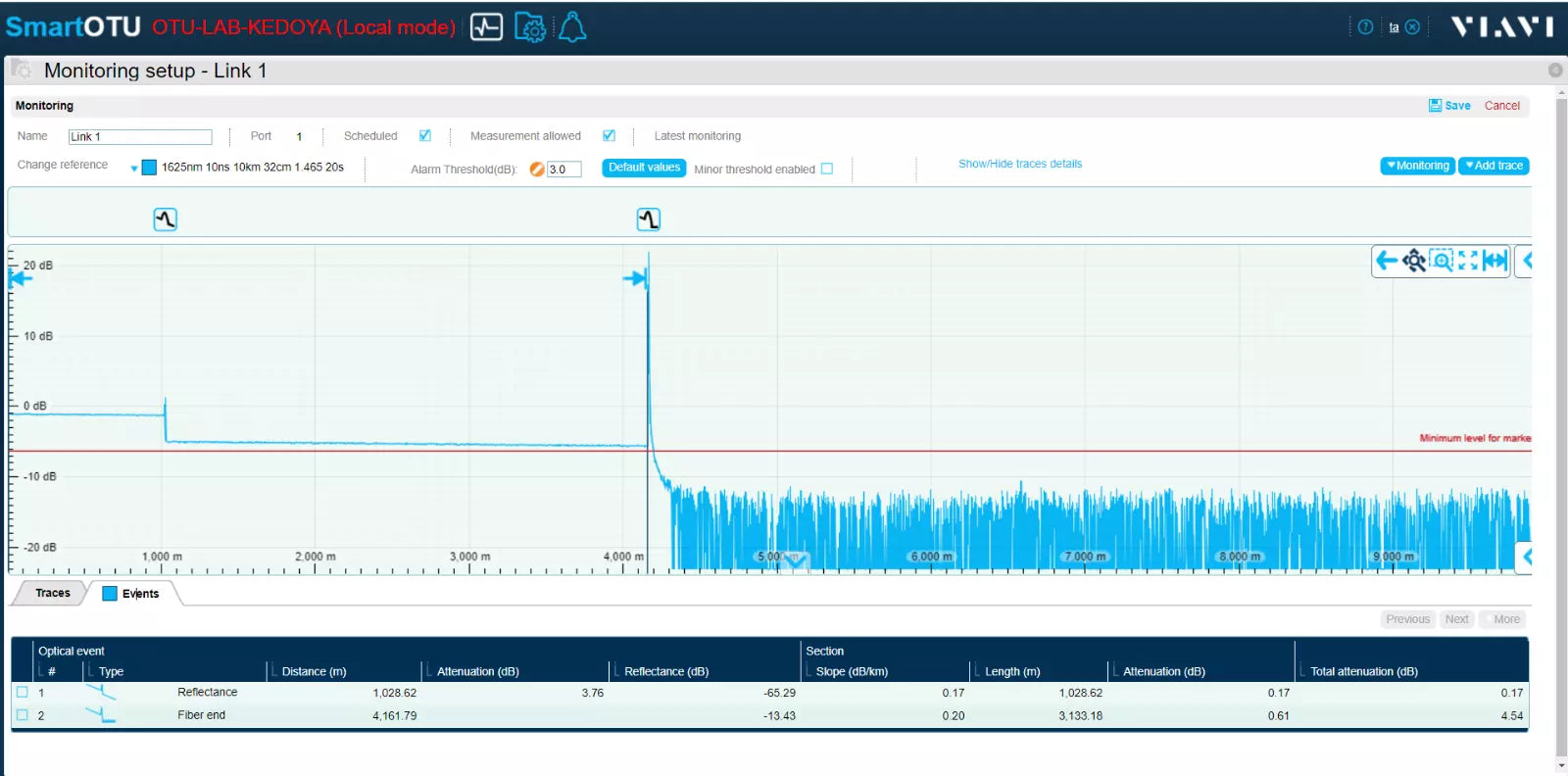Toggle the Measurement allowed checkbox

click(x=609, y=136)
